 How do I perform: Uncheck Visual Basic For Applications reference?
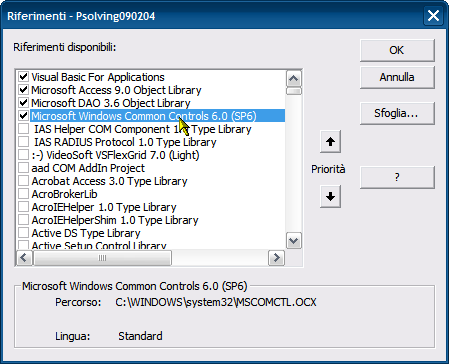pyautogui.click(x=23, y=77)
